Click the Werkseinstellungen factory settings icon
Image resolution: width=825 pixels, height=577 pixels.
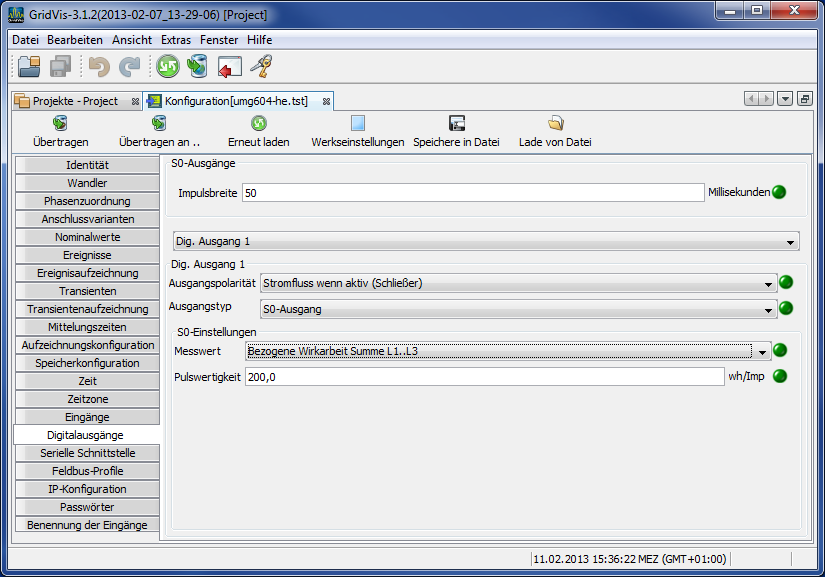356,130
